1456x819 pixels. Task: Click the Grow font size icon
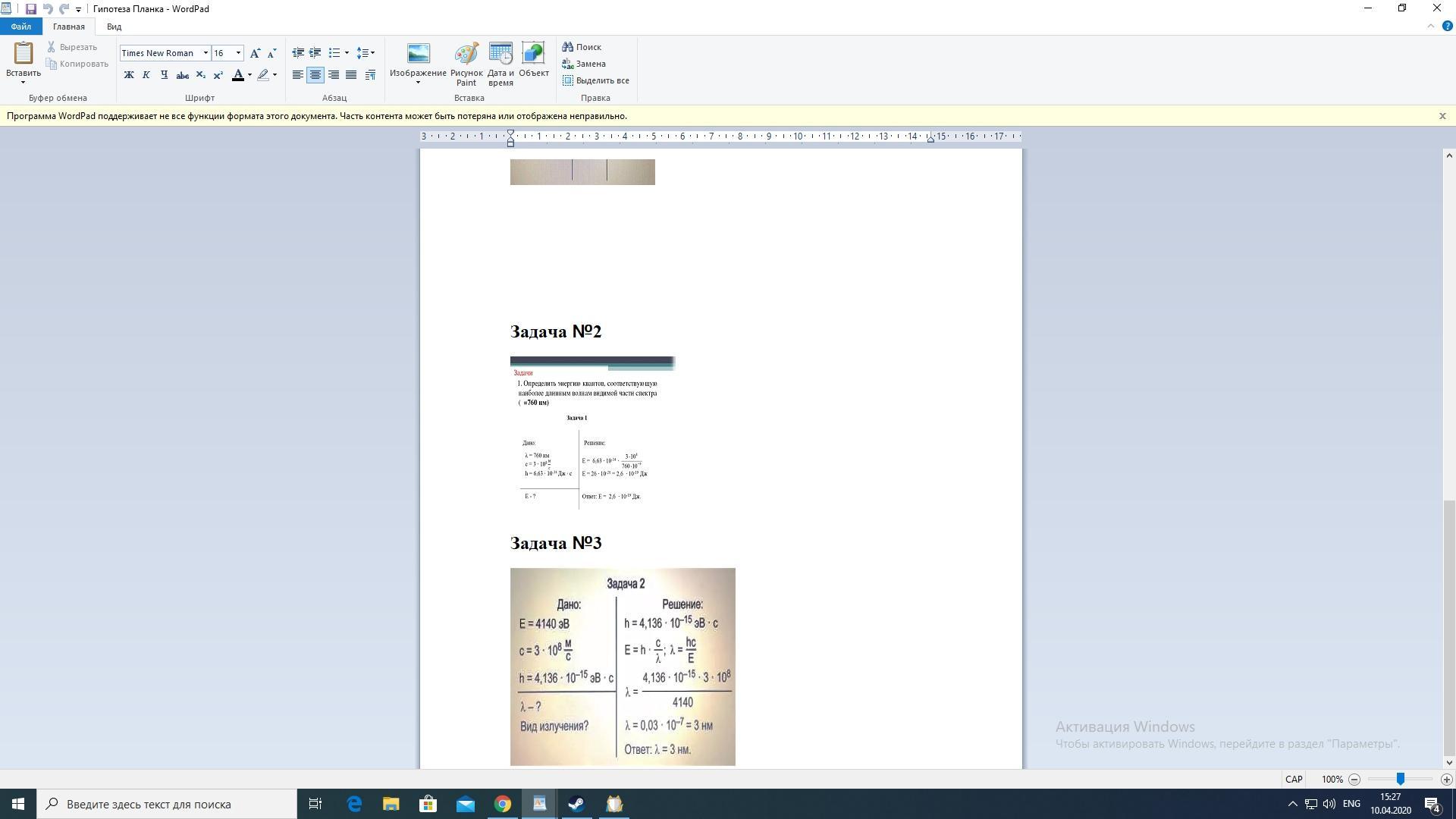[x=255, y=53]
